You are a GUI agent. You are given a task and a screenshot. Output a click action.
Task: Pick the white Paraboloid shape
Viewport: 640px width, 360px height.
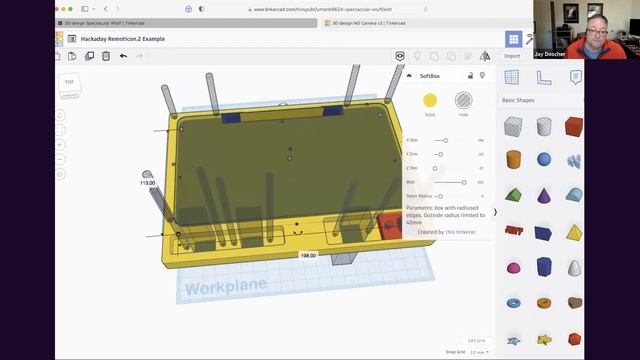pyautogui.click(x=574, y=268)
